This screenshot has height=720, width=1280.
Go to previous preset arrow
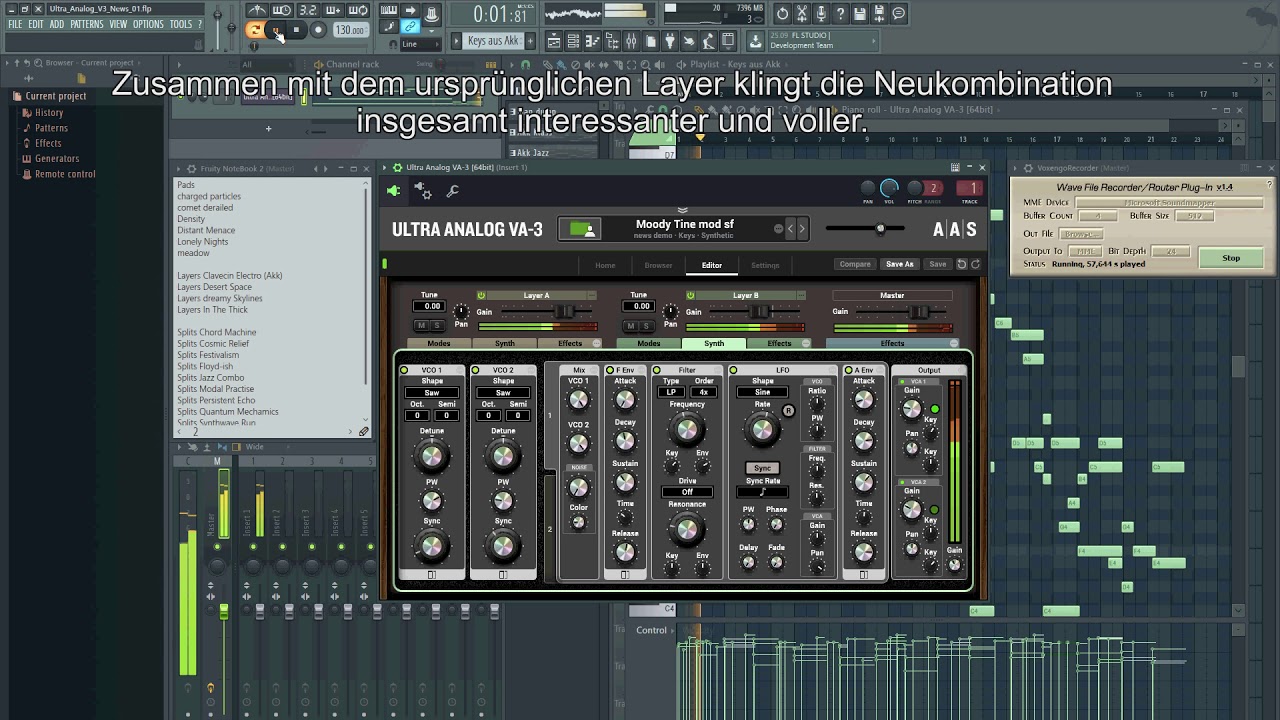click(x=790, y=229)
